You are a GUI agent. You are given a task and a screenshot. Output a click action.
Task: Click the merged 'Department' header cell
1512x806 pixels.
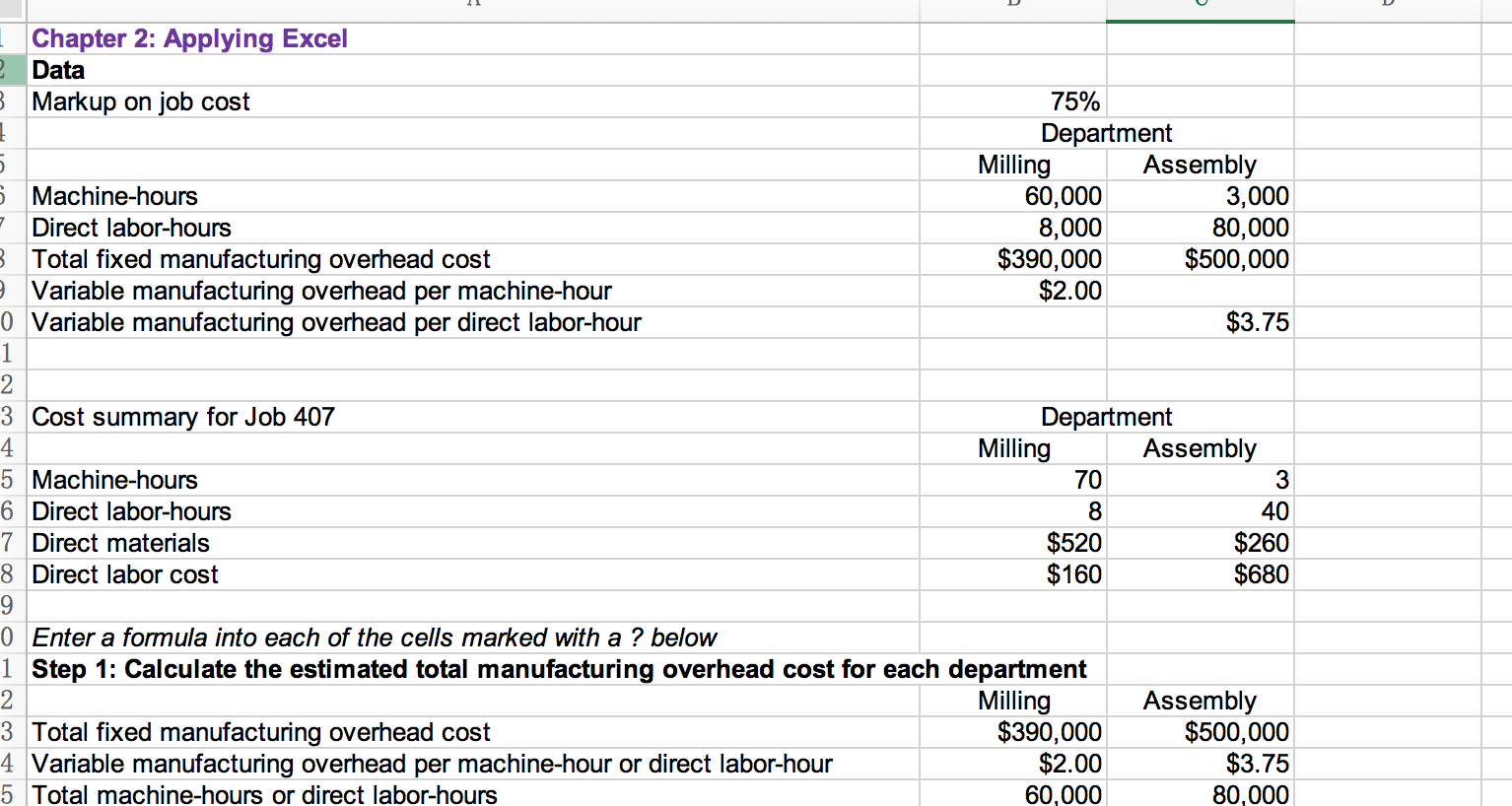[1104, 133]
